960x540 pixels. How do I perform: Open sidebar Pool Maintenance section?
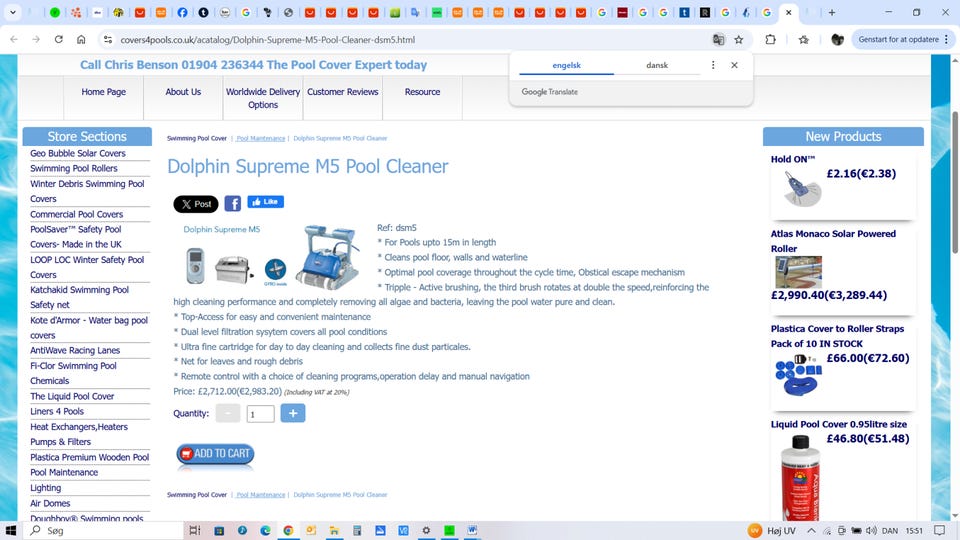pos(64,472)
